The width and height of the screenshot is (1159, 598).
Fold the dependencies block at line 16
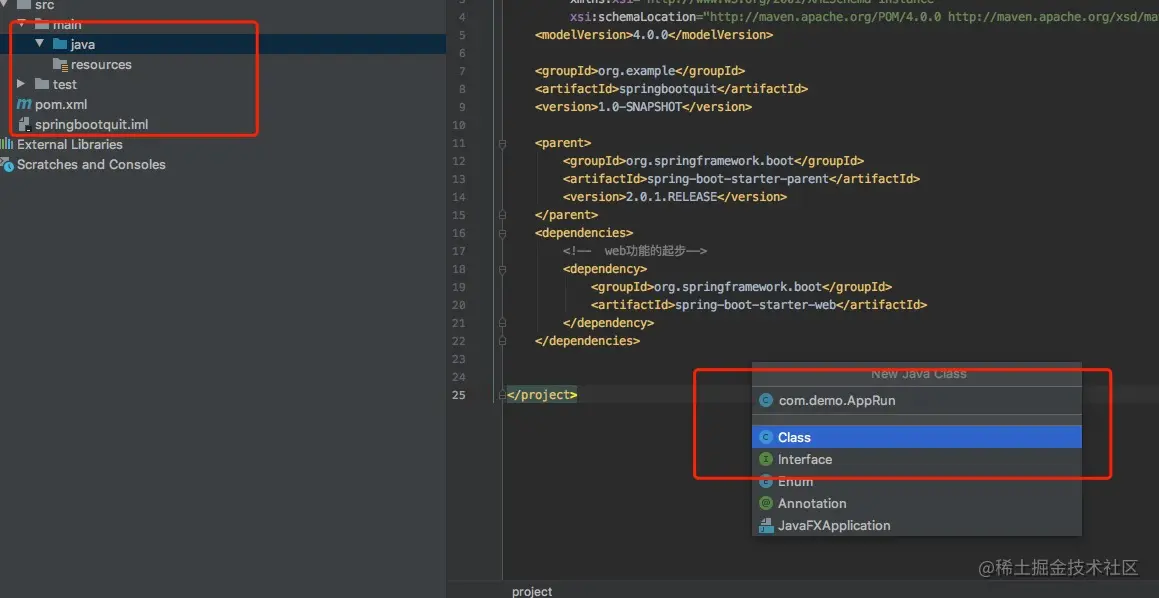(x=503, y=233)
